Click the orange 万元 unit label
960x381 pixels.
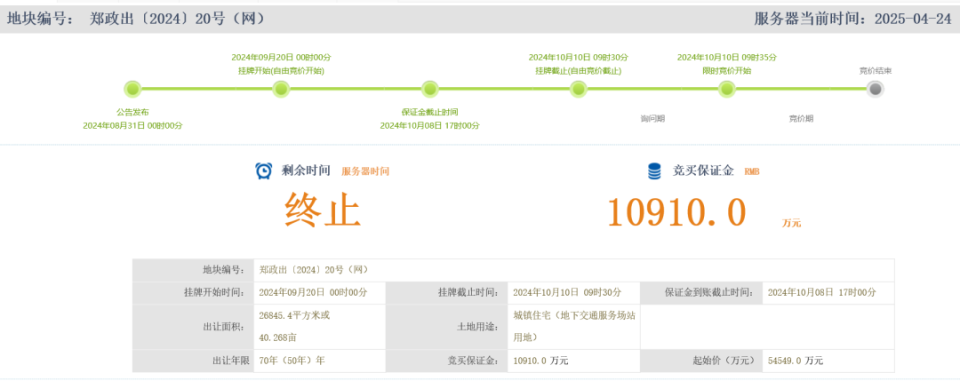tap(791, 223)
